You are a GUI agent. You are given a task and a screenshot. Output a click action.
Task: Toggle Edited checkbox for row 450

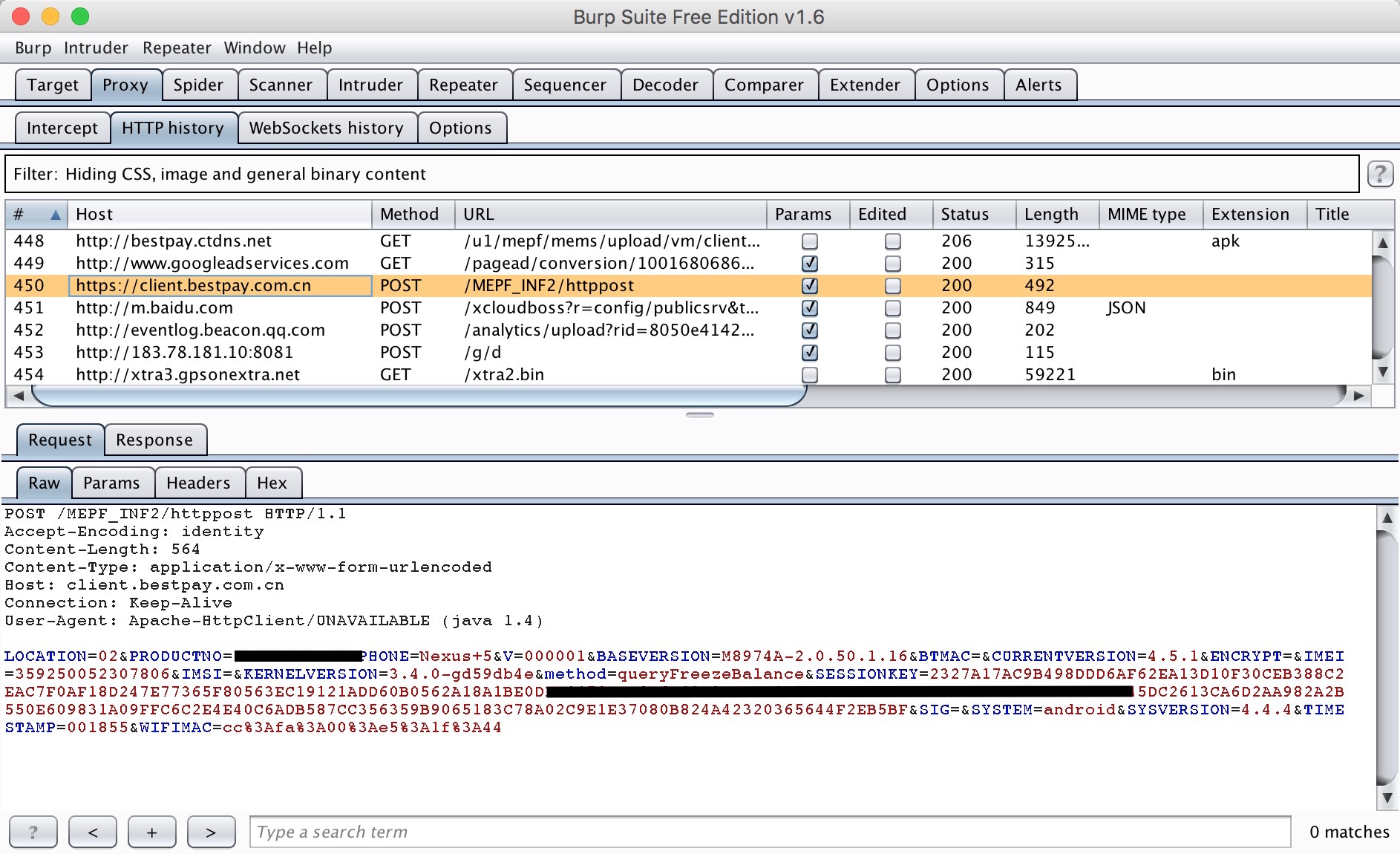(893, 286)
